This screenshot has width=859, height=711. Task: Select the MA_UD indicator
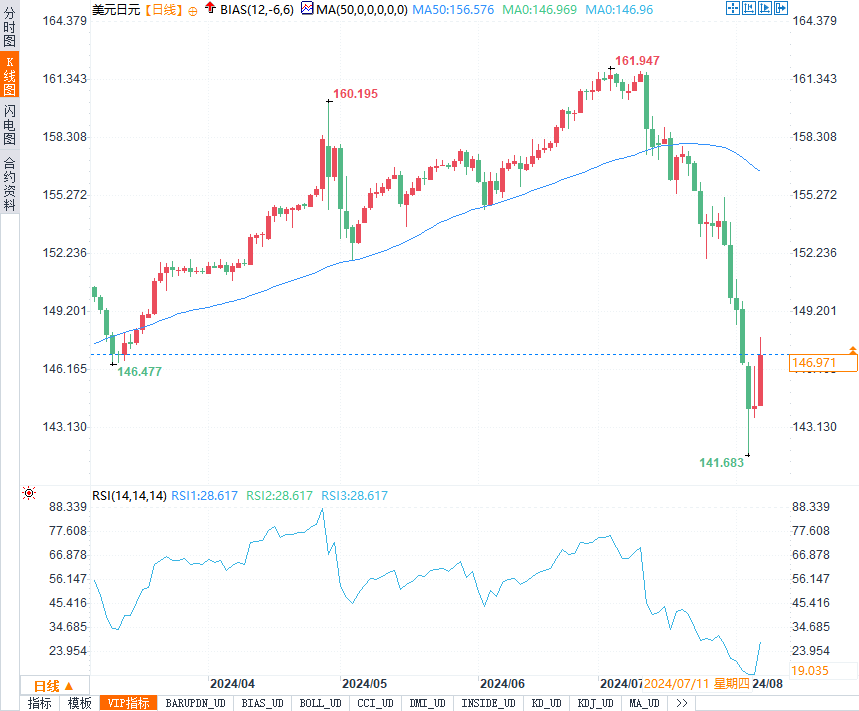(x=644, y=703)
